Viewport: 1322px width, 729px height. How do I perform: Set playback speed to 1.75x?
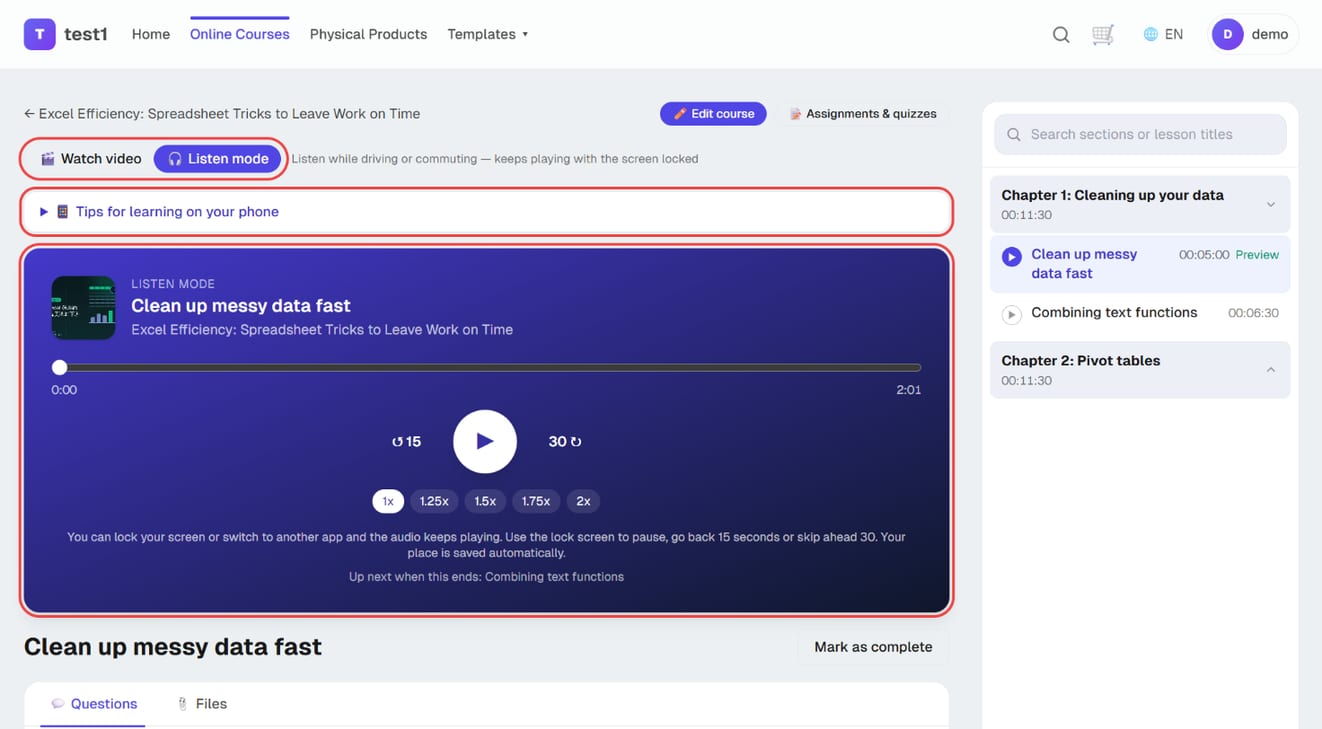pos(536,501)
